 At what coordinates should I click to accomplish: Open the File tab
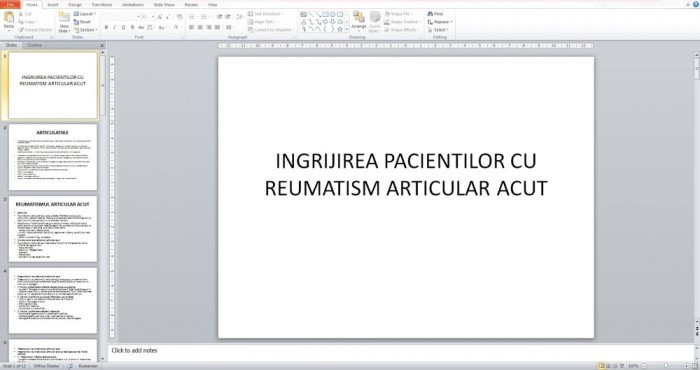click(x=10, y=4)
